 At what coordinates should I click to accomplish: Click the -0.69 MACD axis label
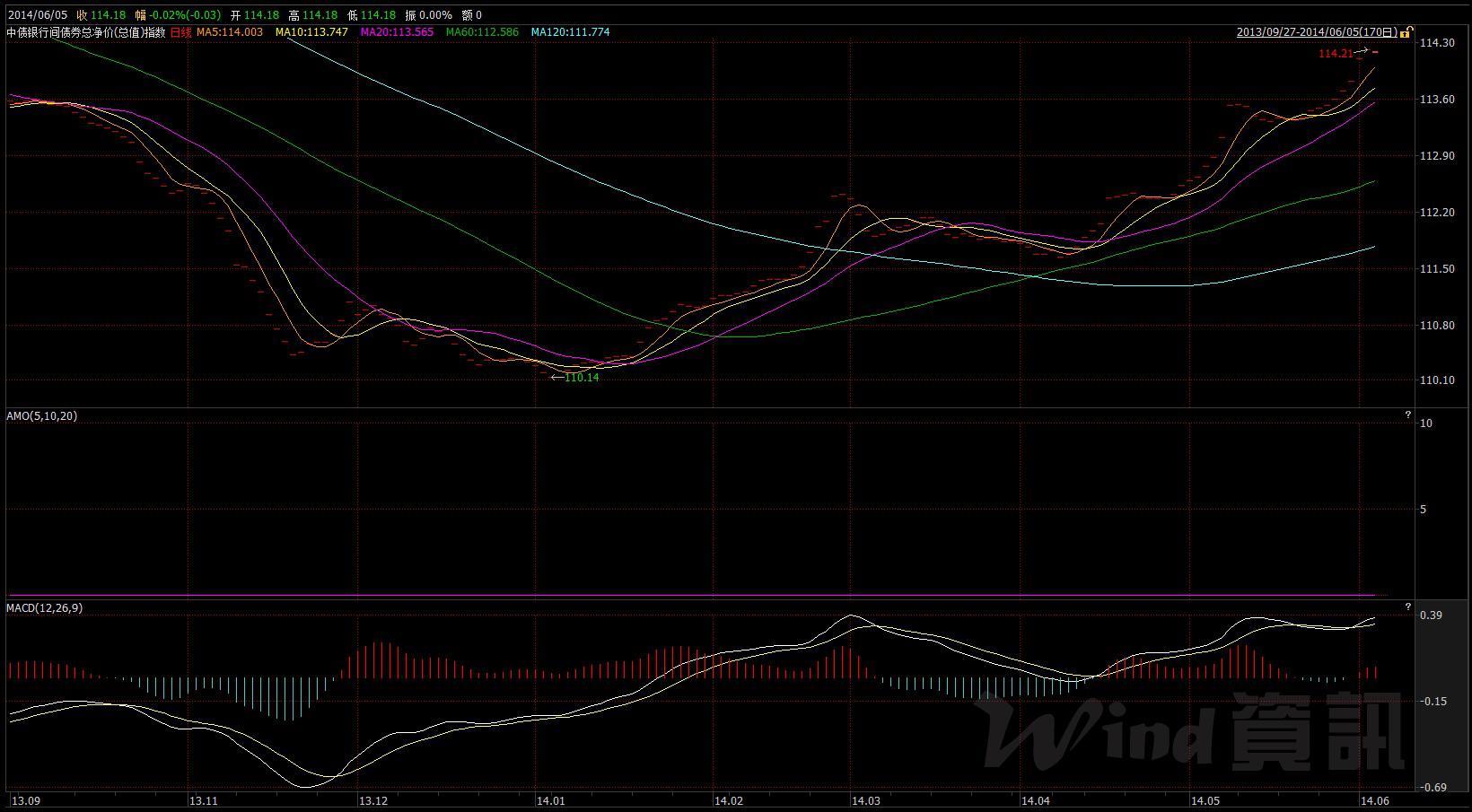coord(1433,788)
